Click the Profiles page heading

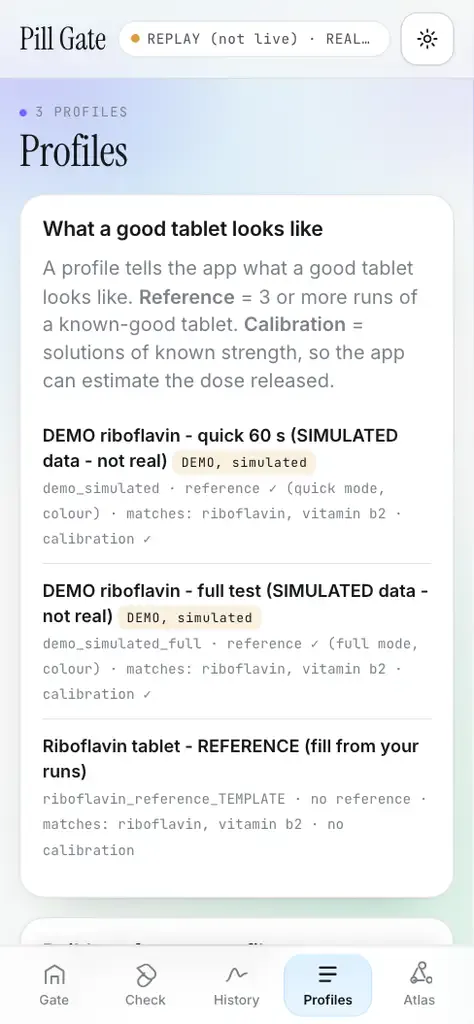[x=73, y=150]
